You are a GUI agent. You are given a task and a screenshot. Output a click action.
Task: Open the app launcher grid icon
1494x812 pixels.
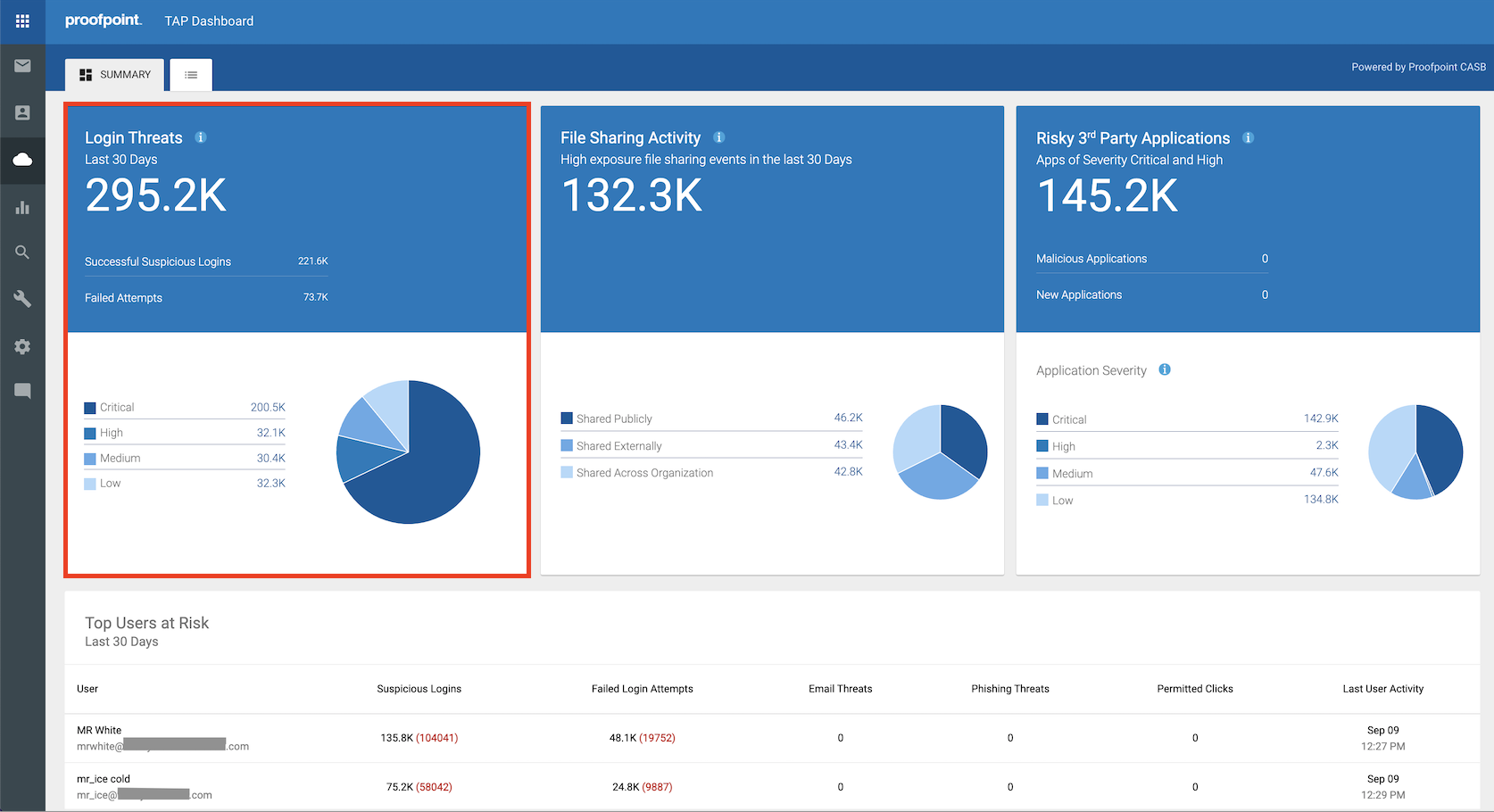(x=22, y=20)
